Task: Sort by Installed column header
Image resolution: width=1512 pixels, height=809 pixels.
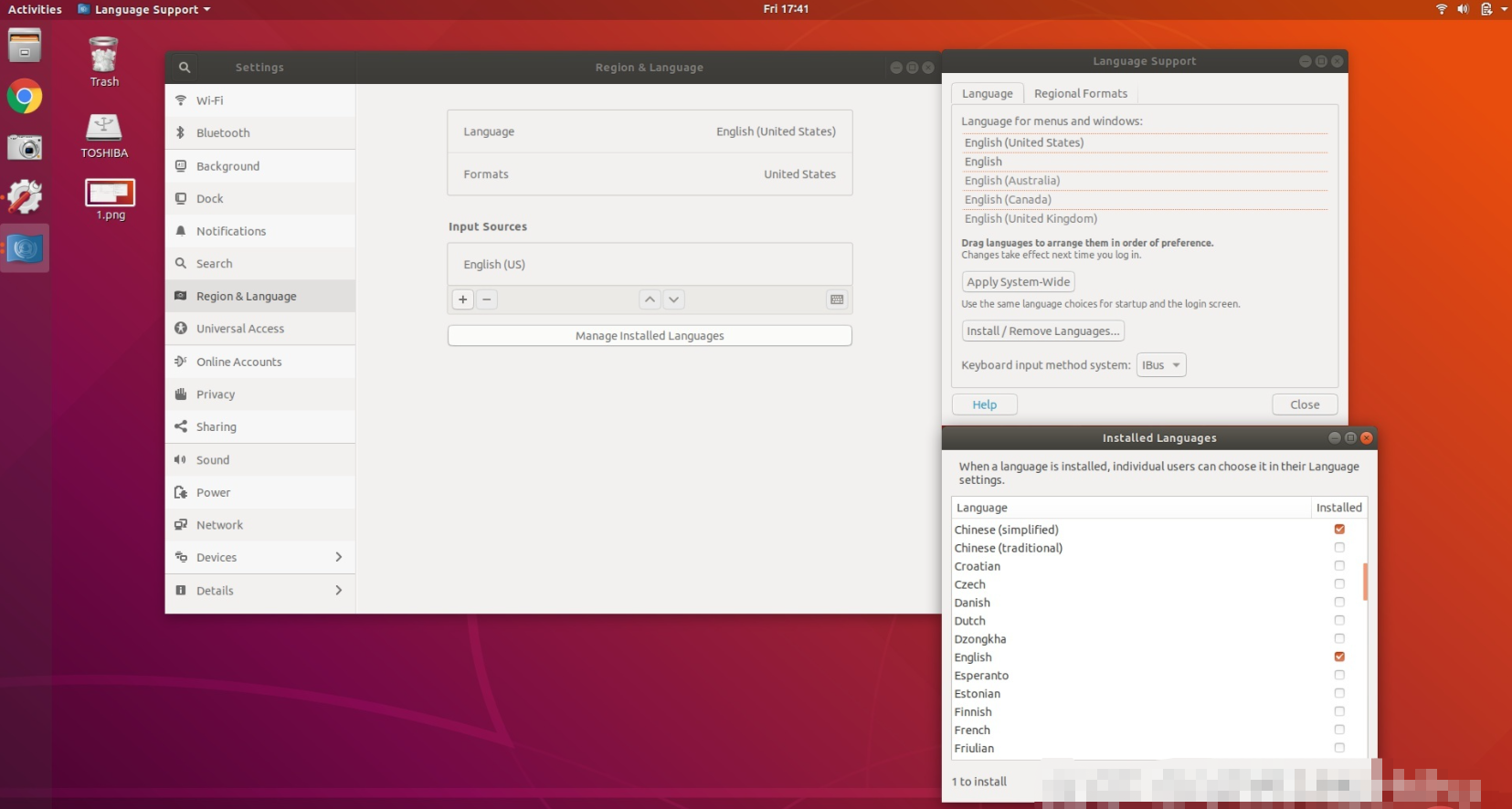Action: click(x=1338, y=508)
